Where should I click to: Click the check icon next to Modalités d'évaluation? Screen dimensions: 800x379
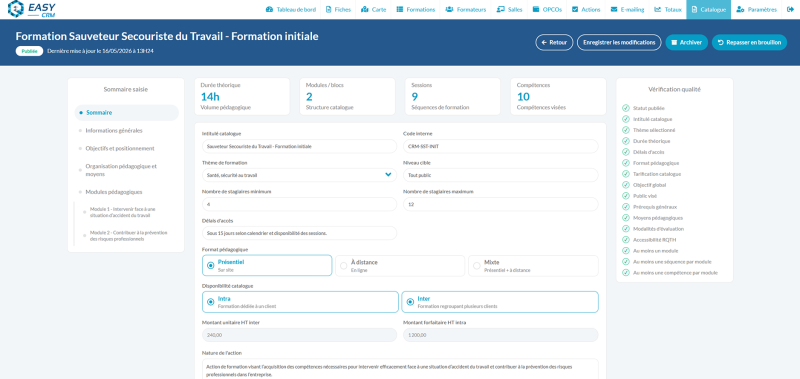626,229
